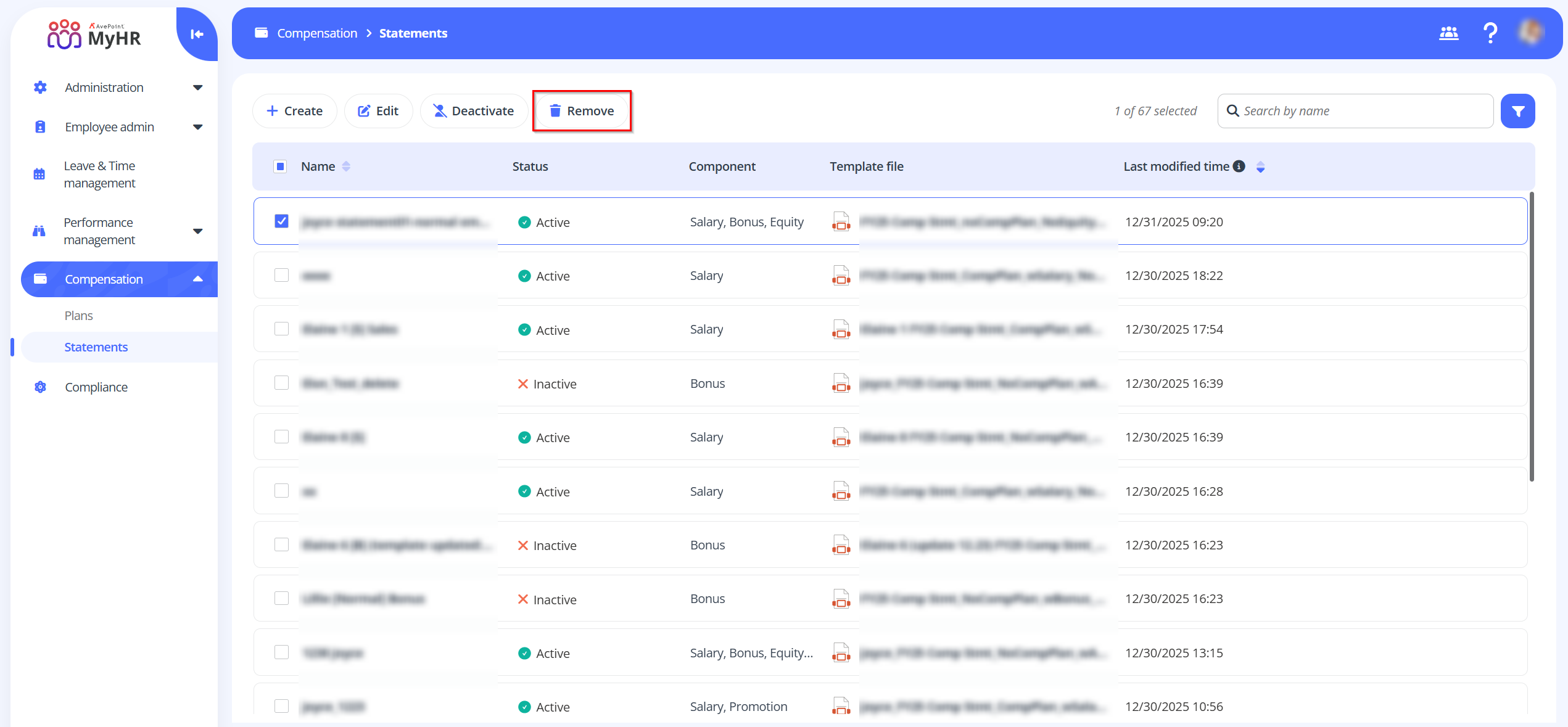Sort by Name column arrows
1568x727 pixels.
click(346, 166)
